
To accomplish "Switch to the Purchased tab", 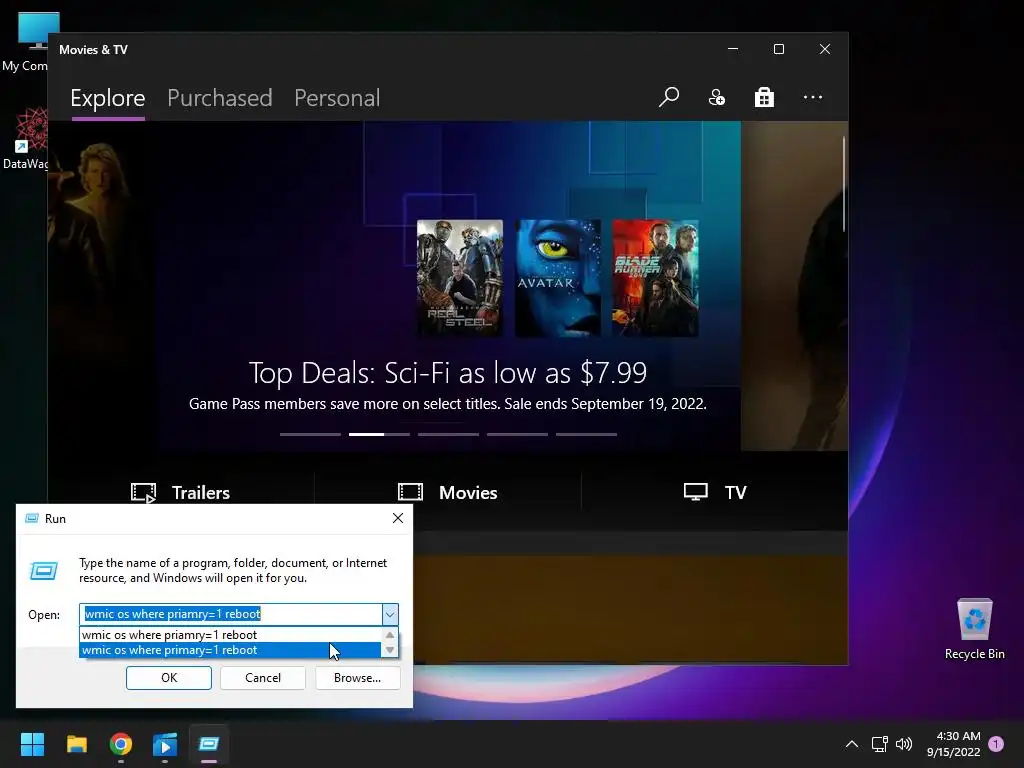I will click(x=219, y=98).
